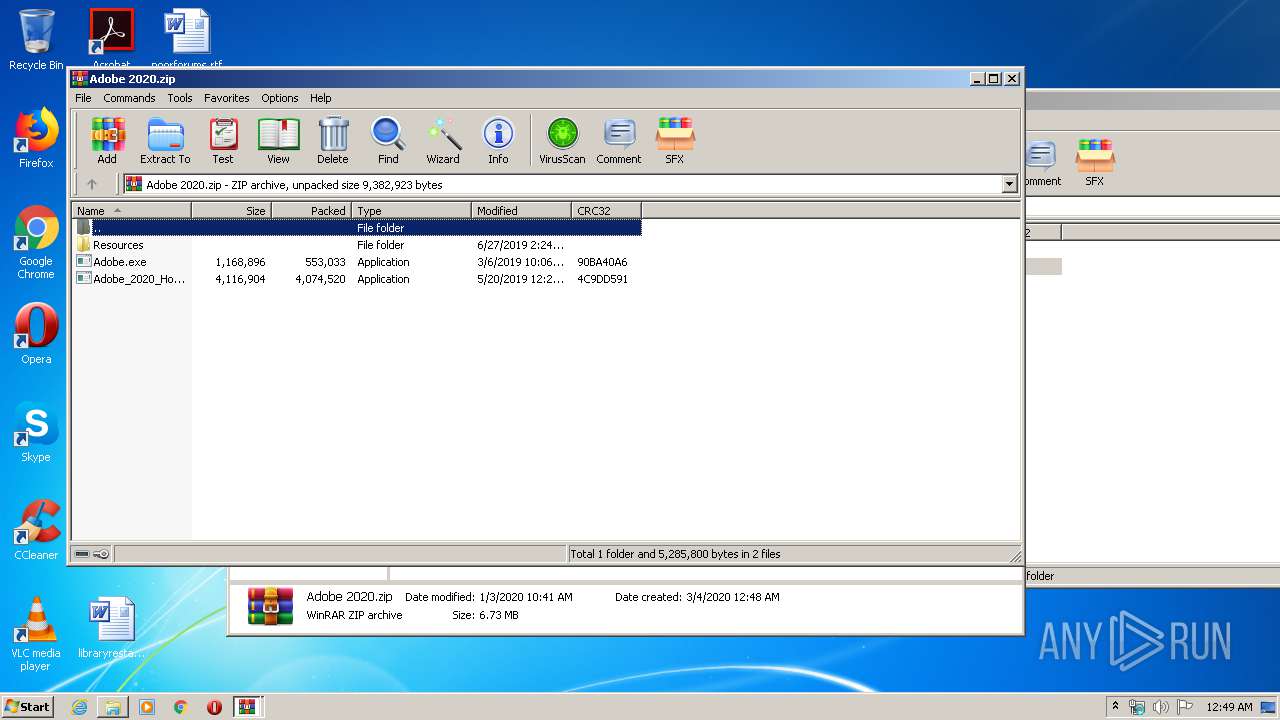
Task: Open libraryresta Word document on desktop
Action: tap(111, 628)
